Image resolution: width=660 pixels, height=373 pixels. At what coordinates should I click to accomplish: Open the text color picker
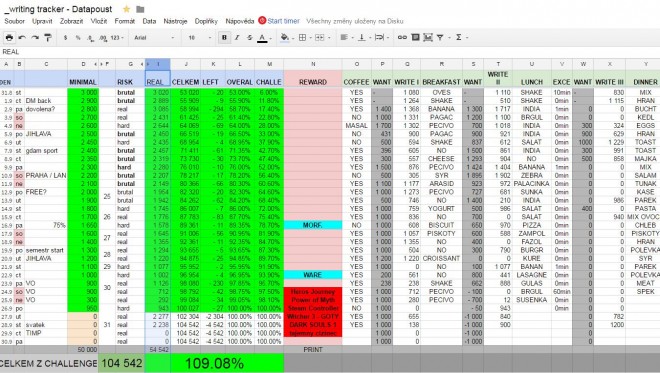pos(262,38)
